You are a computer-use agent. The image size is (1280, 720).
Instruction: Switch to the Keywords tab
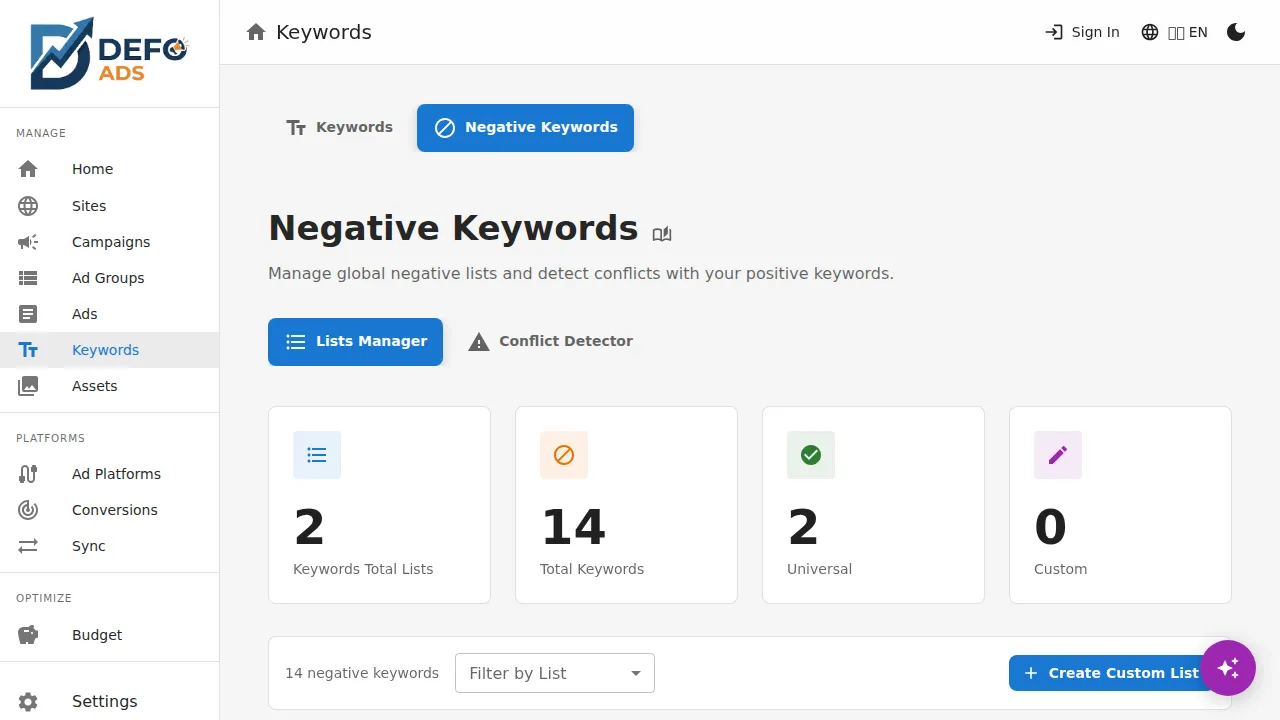click(x=339, y=128)
